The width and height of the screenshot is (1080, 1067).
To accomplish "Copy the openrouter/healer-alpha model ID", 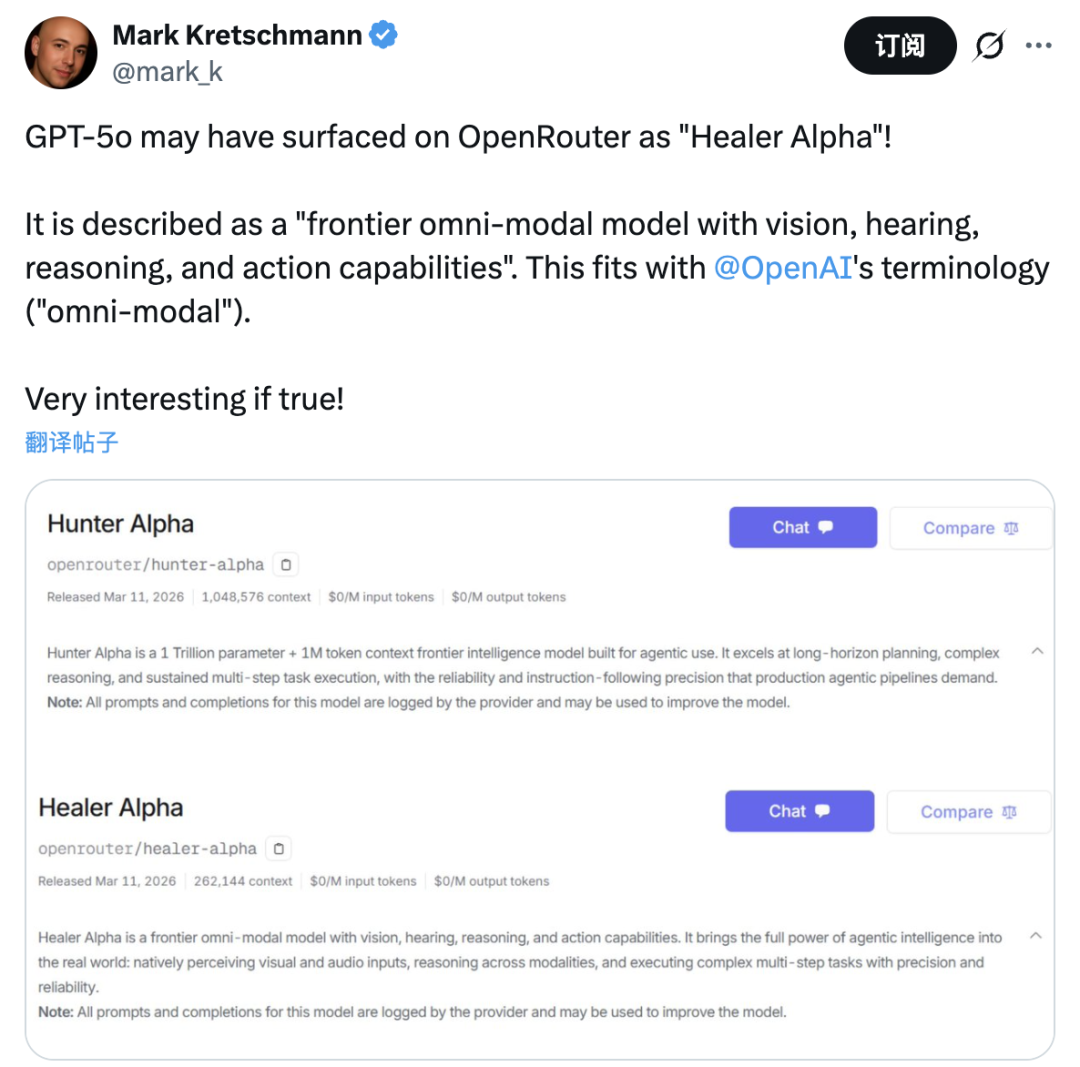I will click(x=279, y=849).
